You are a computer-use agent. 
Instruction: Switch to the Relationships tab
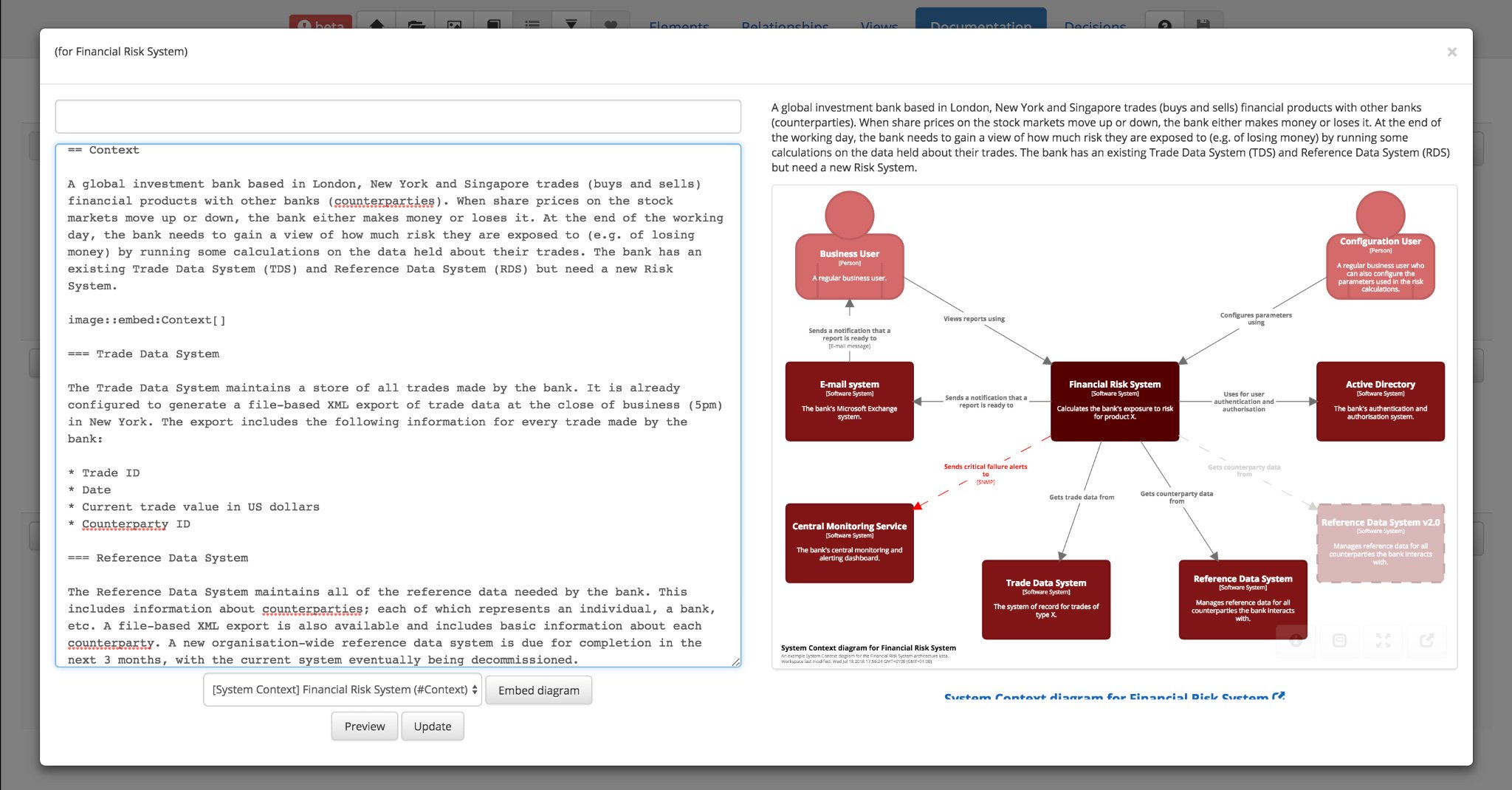784,27
